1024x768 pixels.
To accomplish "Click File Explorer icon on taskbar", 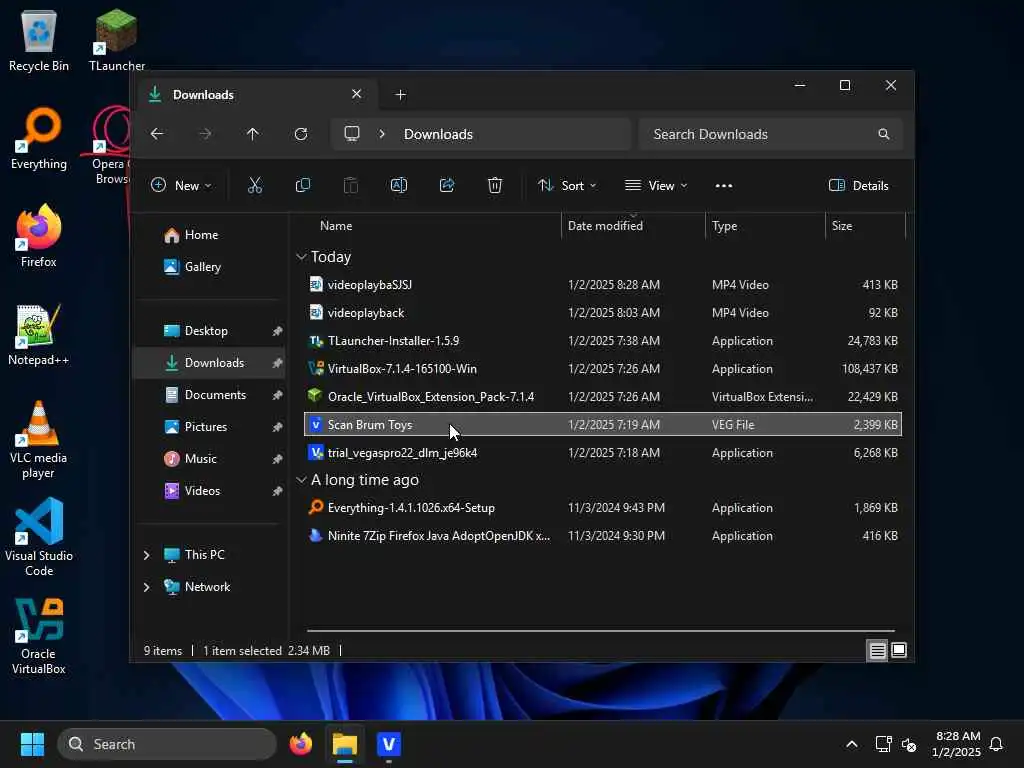I will [x=345, y=744].
